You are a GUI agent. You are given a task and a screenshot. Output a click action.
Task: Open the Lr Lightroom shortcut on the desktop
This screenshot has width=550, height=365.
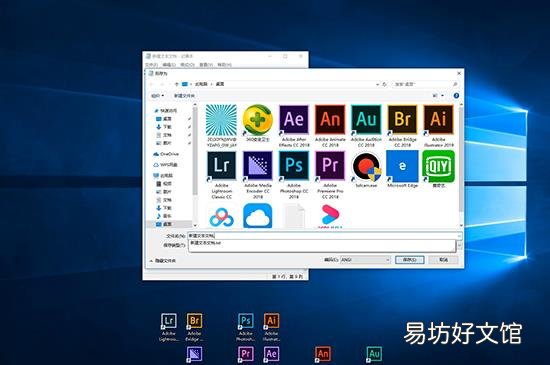[x=169, y=327]
